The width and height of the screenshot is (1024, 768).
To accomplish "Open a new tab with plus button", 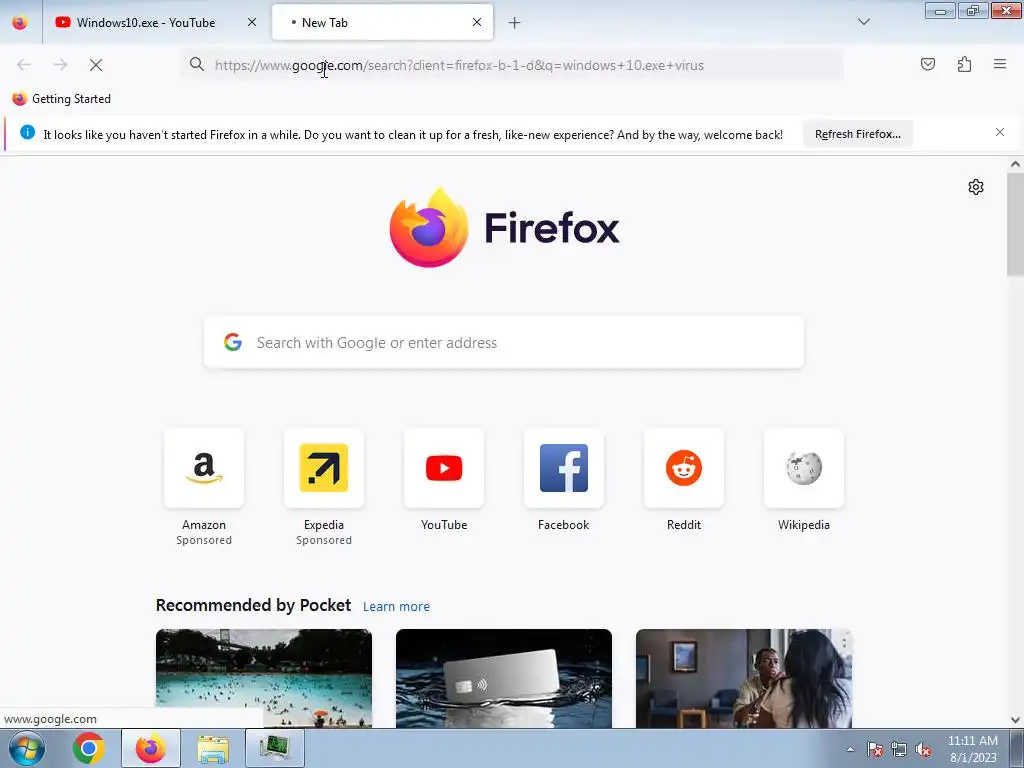I will point(515,23).
